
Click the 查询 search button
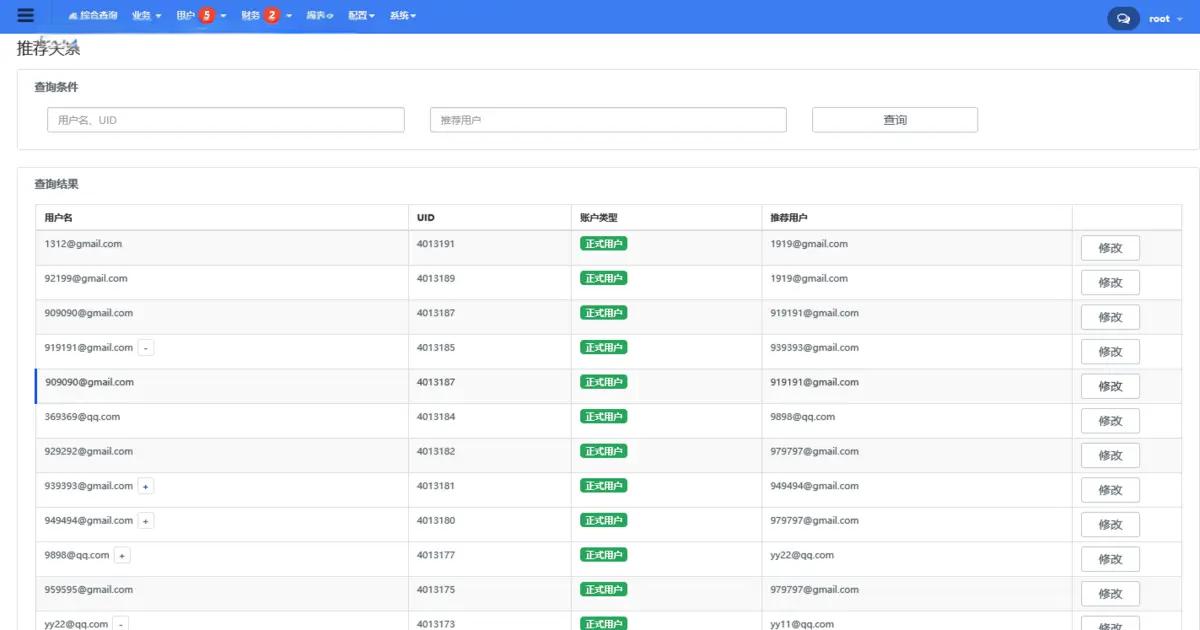[895, 120]
